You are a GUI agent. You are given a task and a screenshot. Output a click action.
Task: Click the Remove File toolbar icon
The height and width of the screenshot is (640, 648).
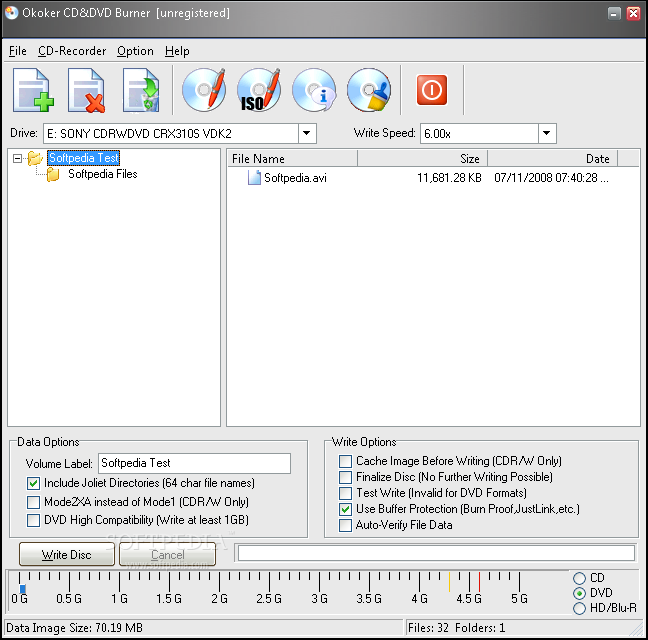[86, 90]
